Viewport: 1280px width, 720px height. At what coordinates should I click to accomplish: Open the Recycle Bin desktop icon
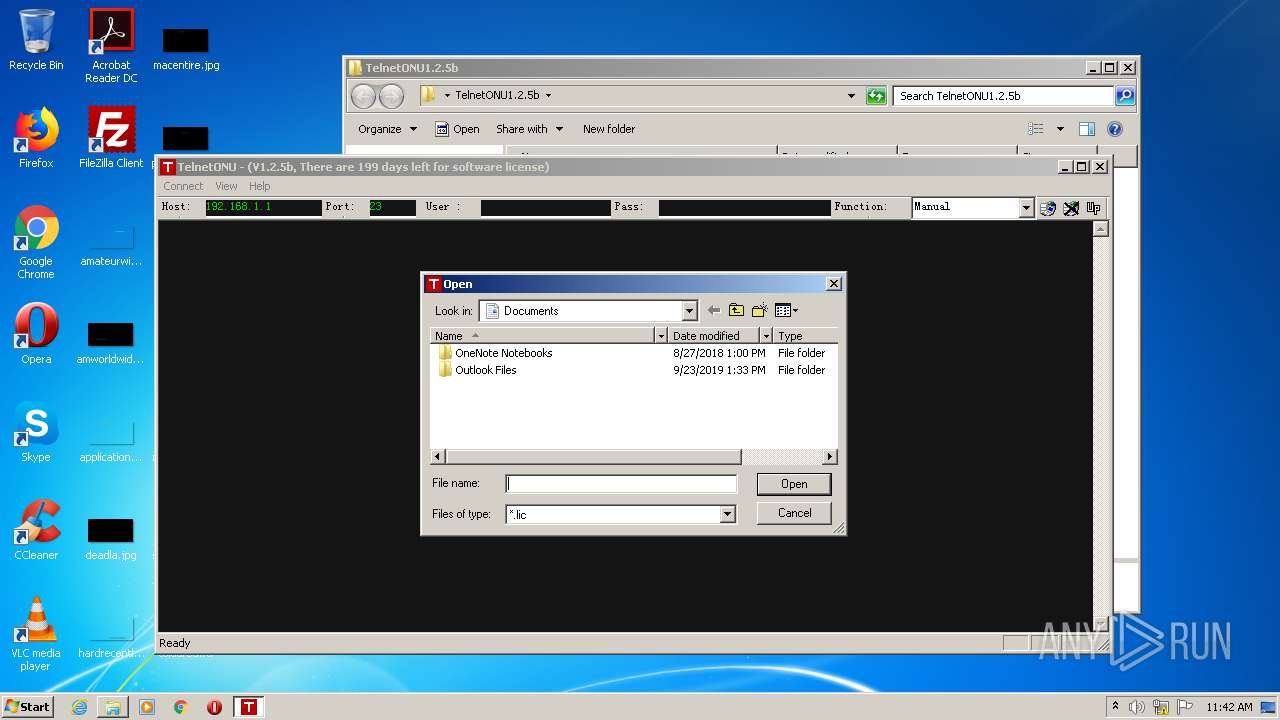[x=36, y=40]
